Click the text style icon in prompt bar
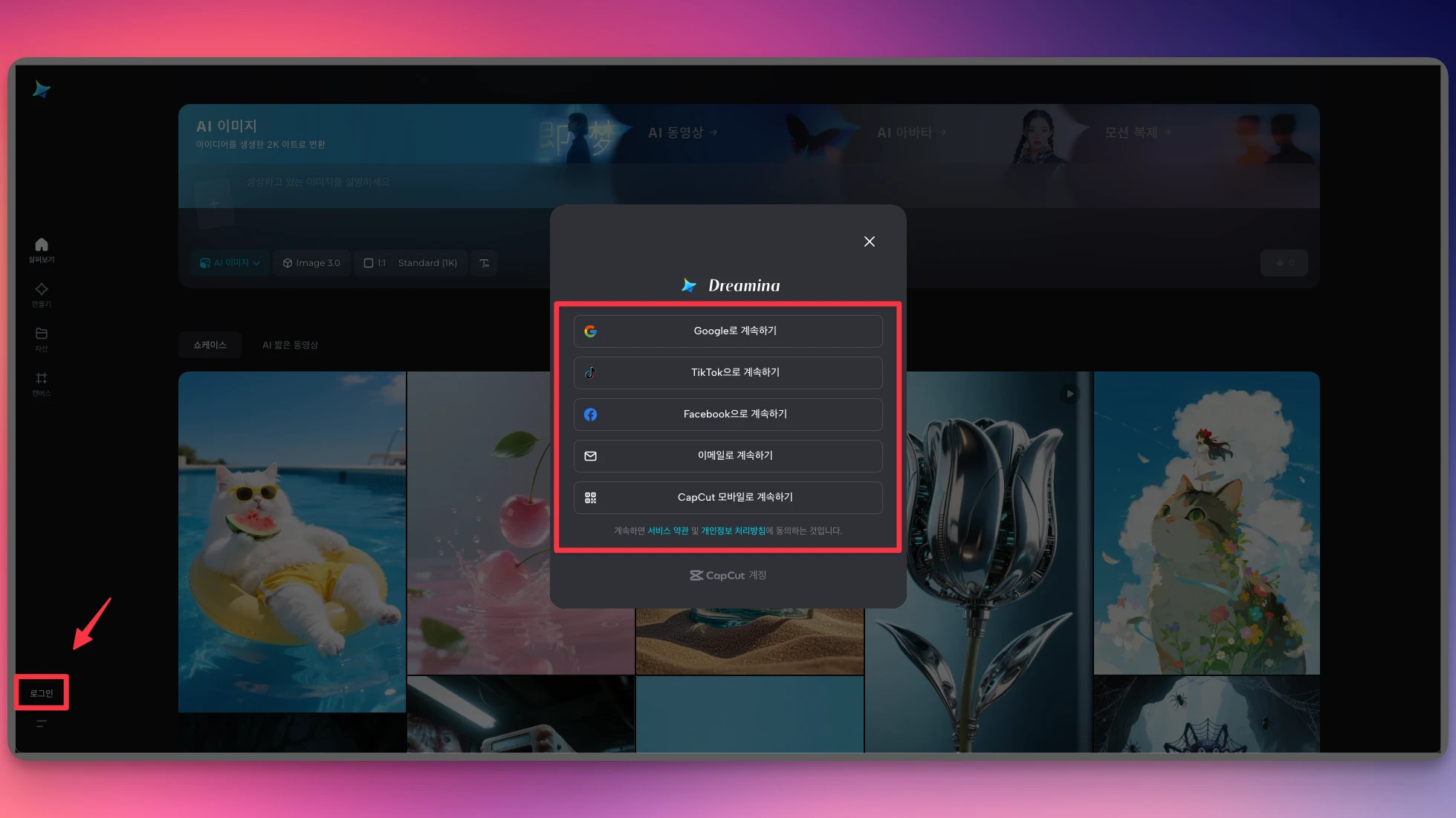Screen dimensions: 1456x818 pyautogui.click(x=485, y=263)
